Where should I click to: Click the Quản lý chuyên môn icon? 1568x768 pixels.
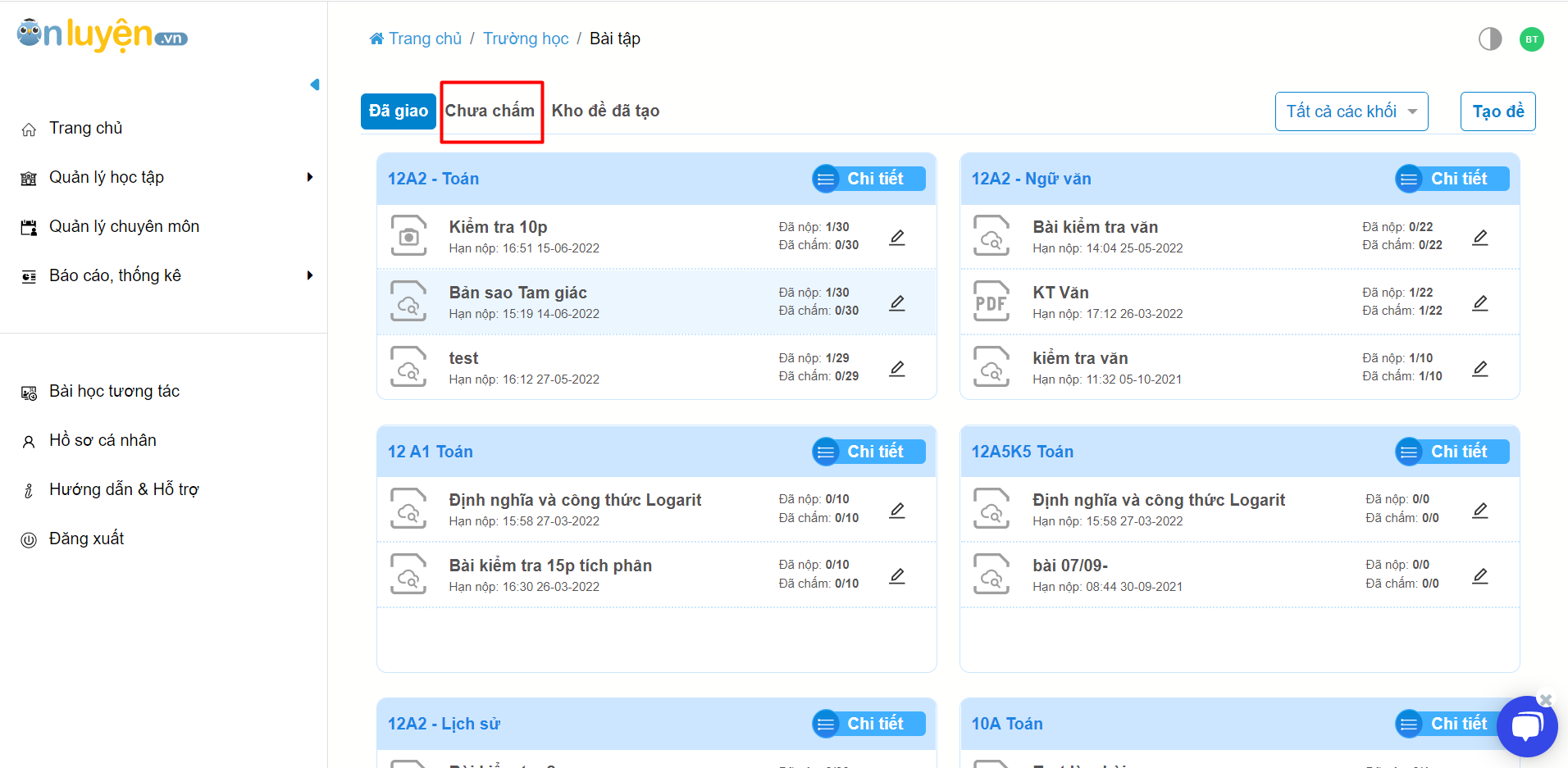(x=29, y=228)
